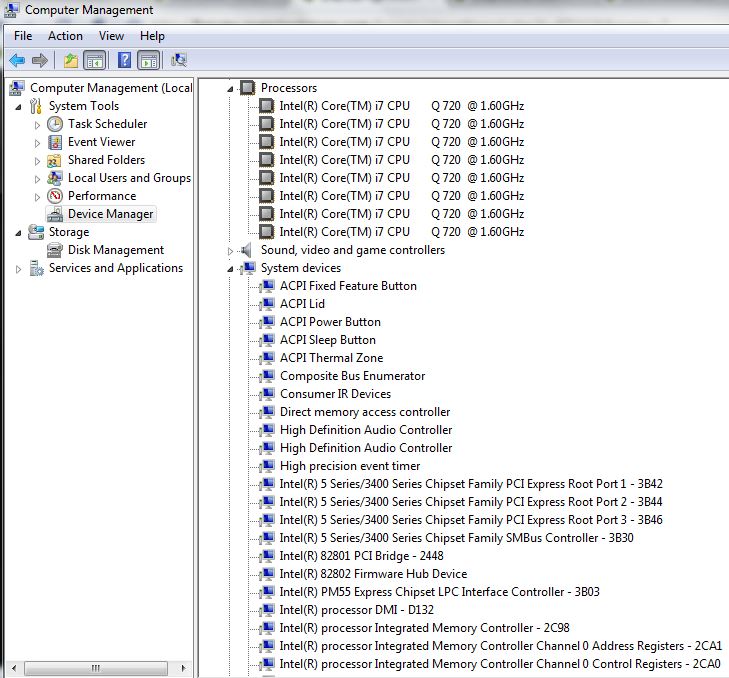The height and width of the screenshot is (678, 729).
Task: Expand the Event Viewer node
Action: tap(38, 143)
